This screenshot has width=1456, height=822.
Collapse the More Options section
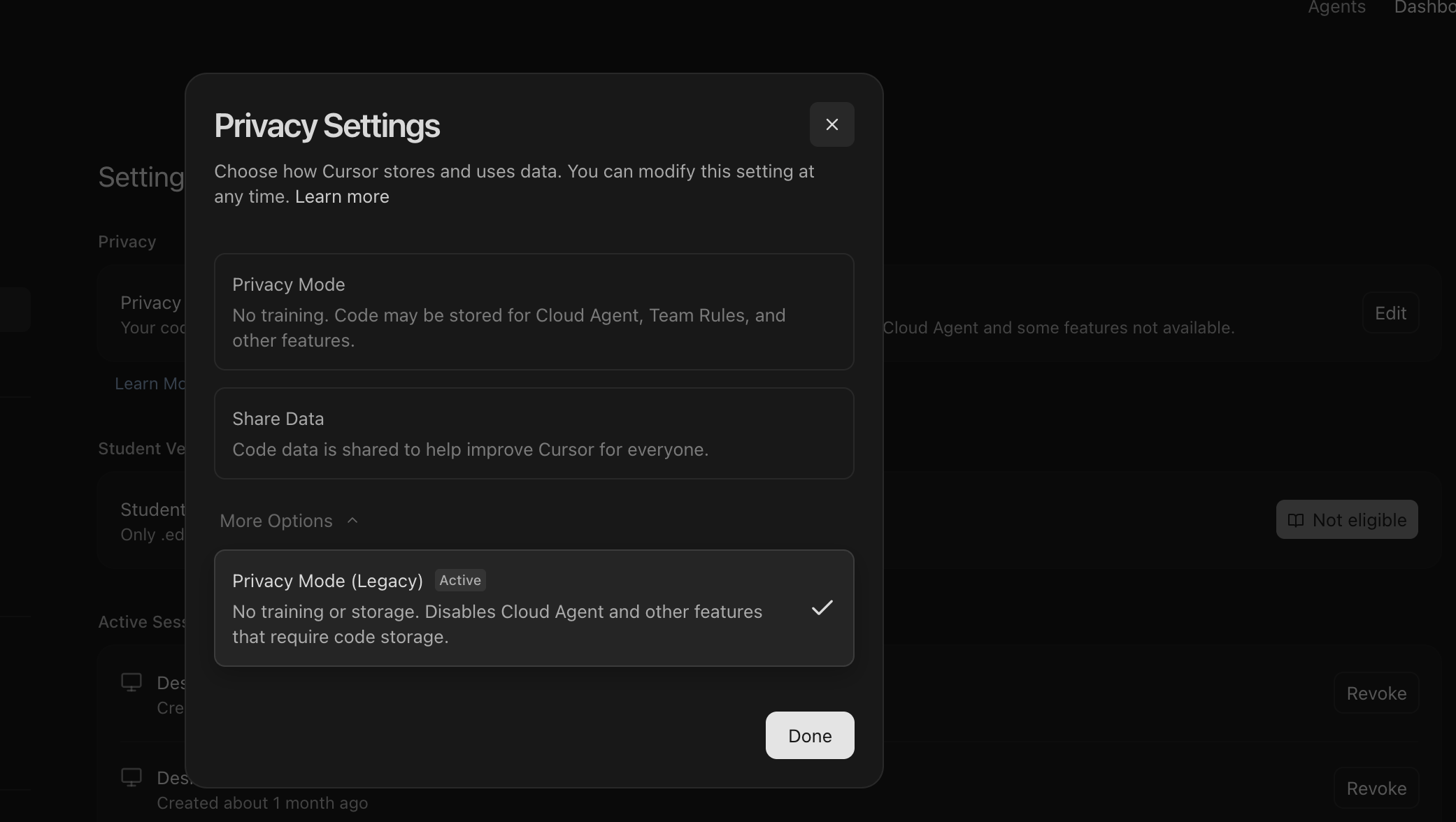tap(276, 521)
